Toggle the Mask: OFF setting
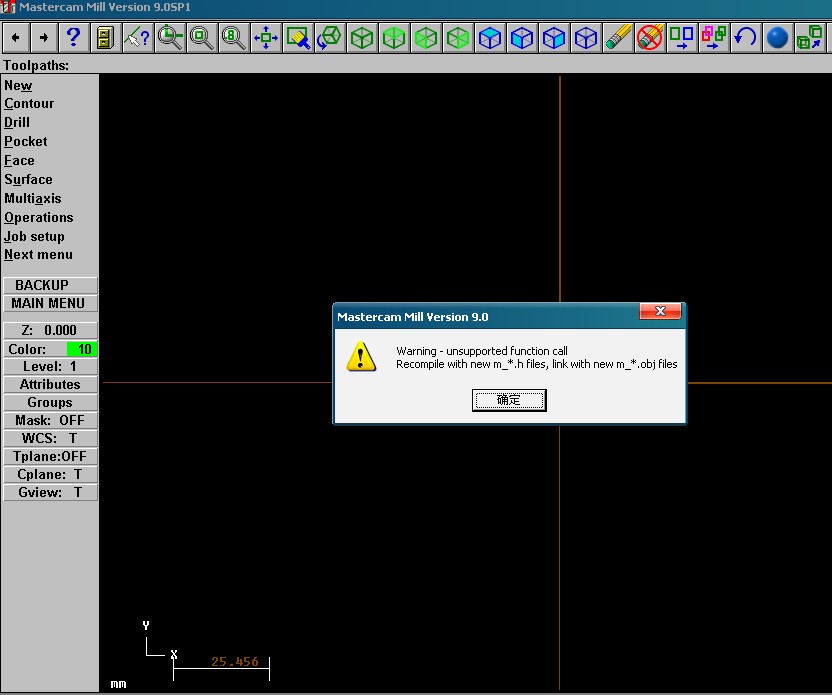832x695 pixels. (50, 420)
